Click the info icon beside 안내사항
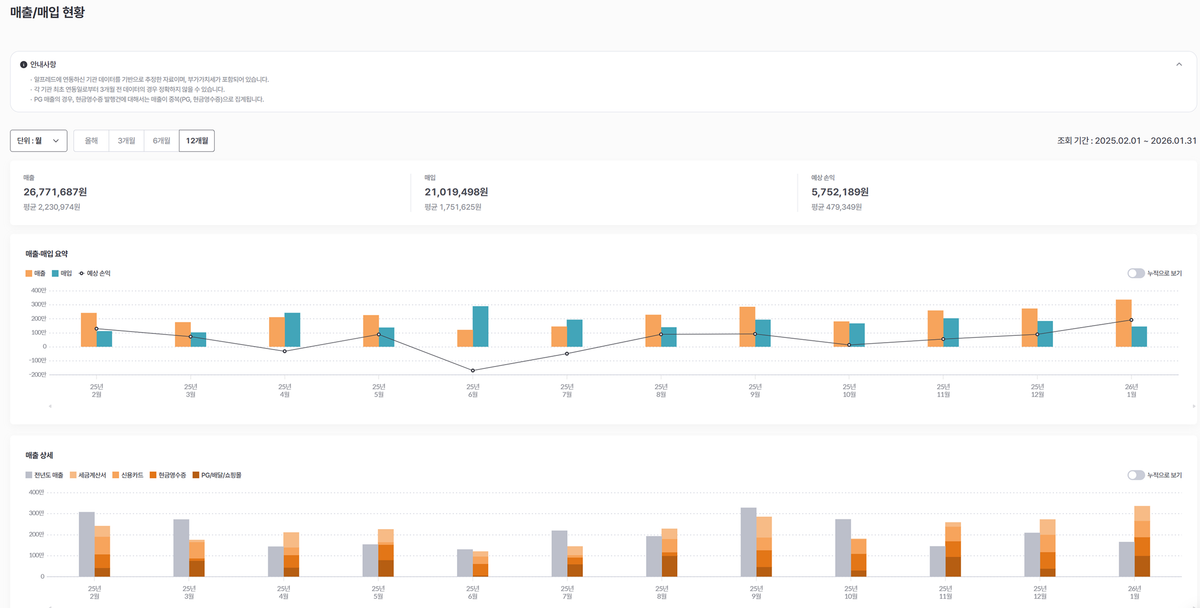1200x608 pixels. (24, 64)
